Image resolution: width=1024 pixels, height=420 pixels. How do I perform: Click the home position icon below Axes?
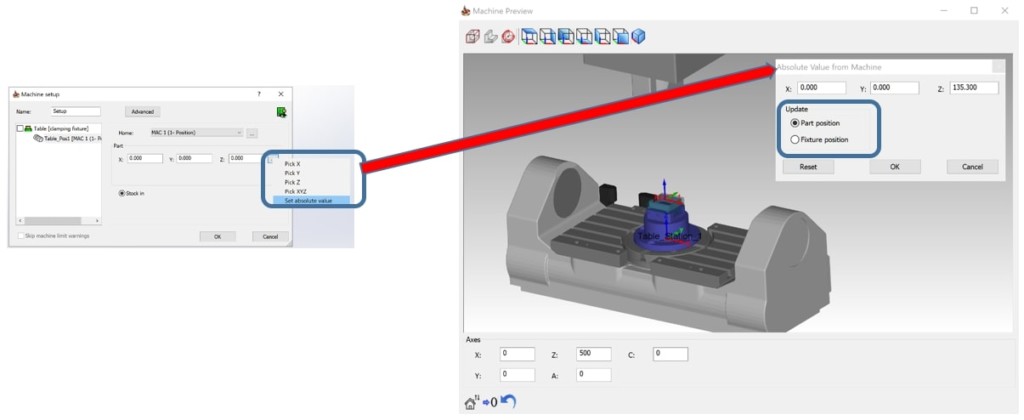[x=472, y=402]
